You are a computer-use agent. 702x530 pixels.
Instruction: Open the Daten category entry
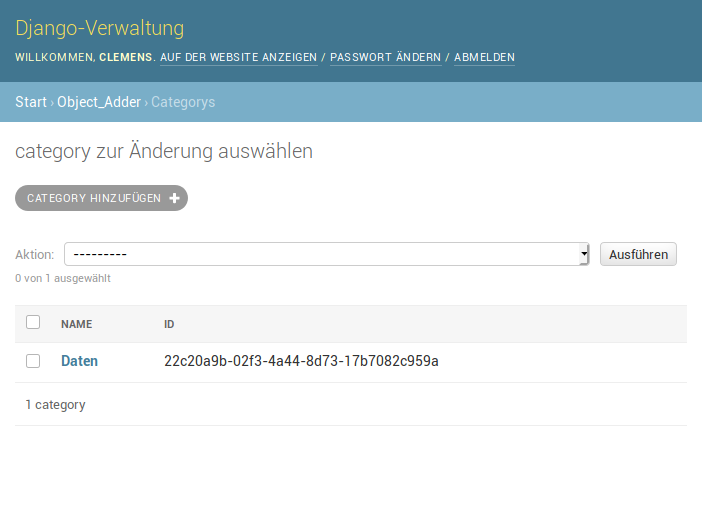coord(79,361)
